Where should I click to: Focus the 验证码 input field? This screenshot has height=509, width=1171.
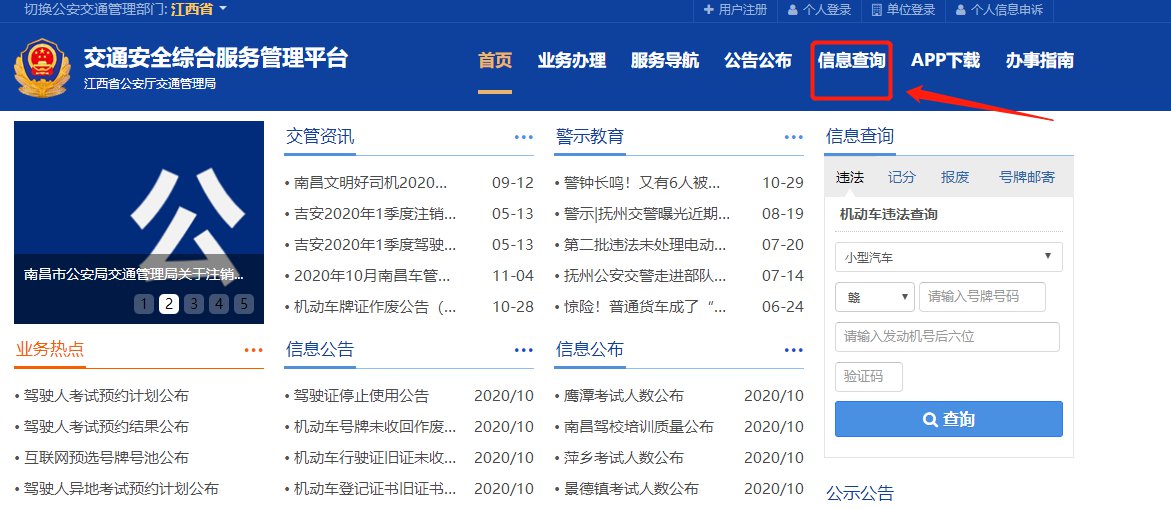(x=869, y=377)
